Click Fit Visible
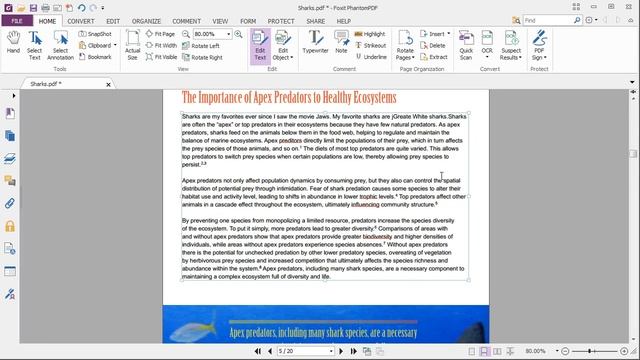 coord(161,57)
